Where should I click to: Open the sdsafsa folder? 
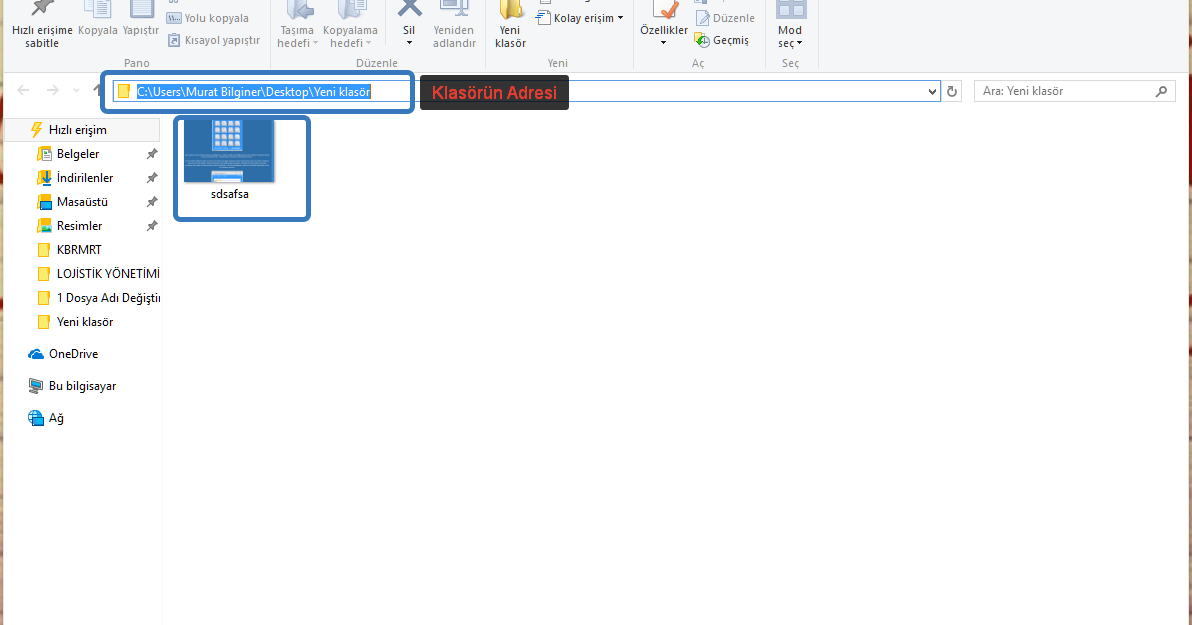[229, 150]
